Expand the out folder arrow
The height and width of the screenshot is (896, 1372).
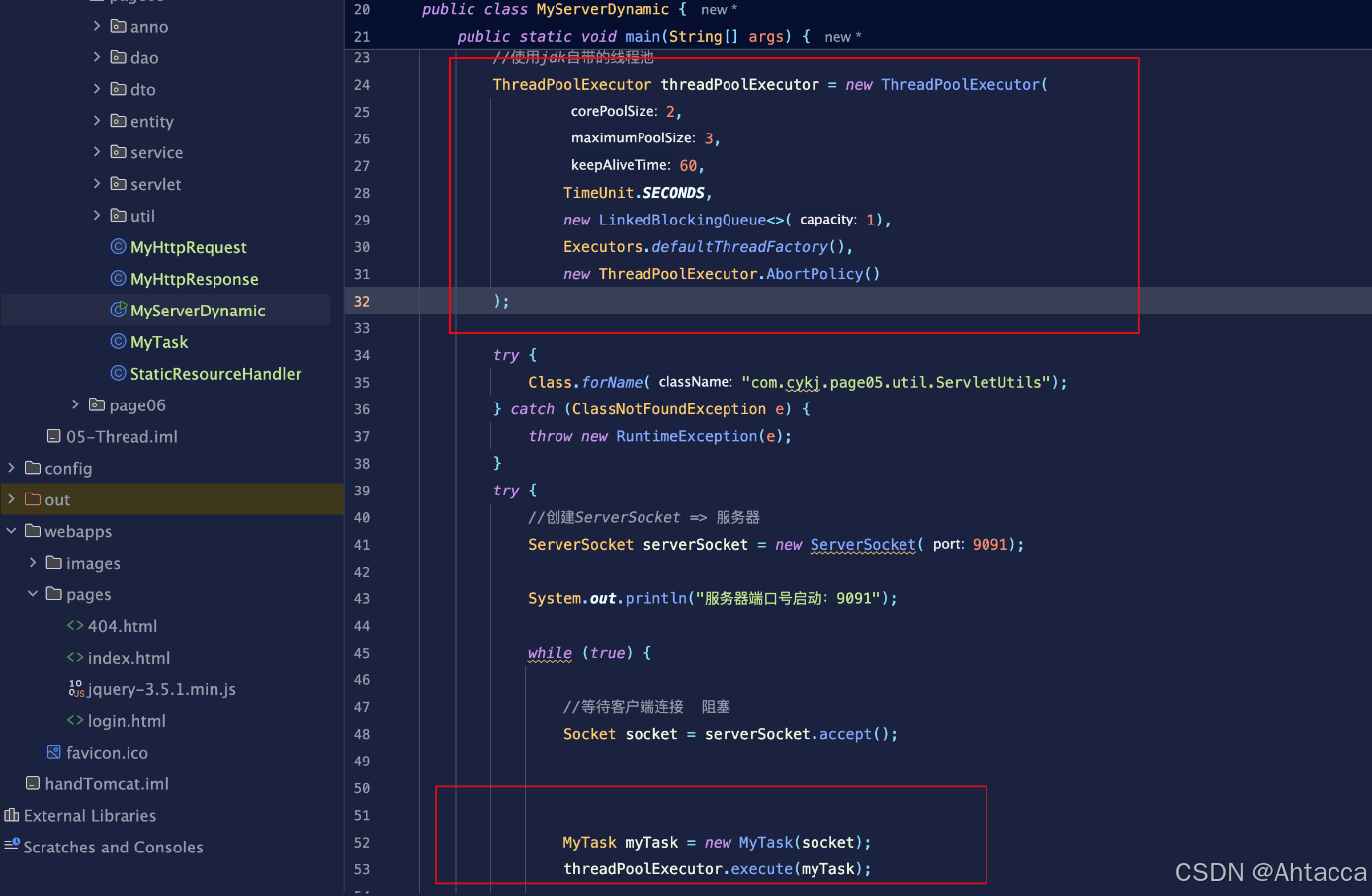[x=11, y=499]
